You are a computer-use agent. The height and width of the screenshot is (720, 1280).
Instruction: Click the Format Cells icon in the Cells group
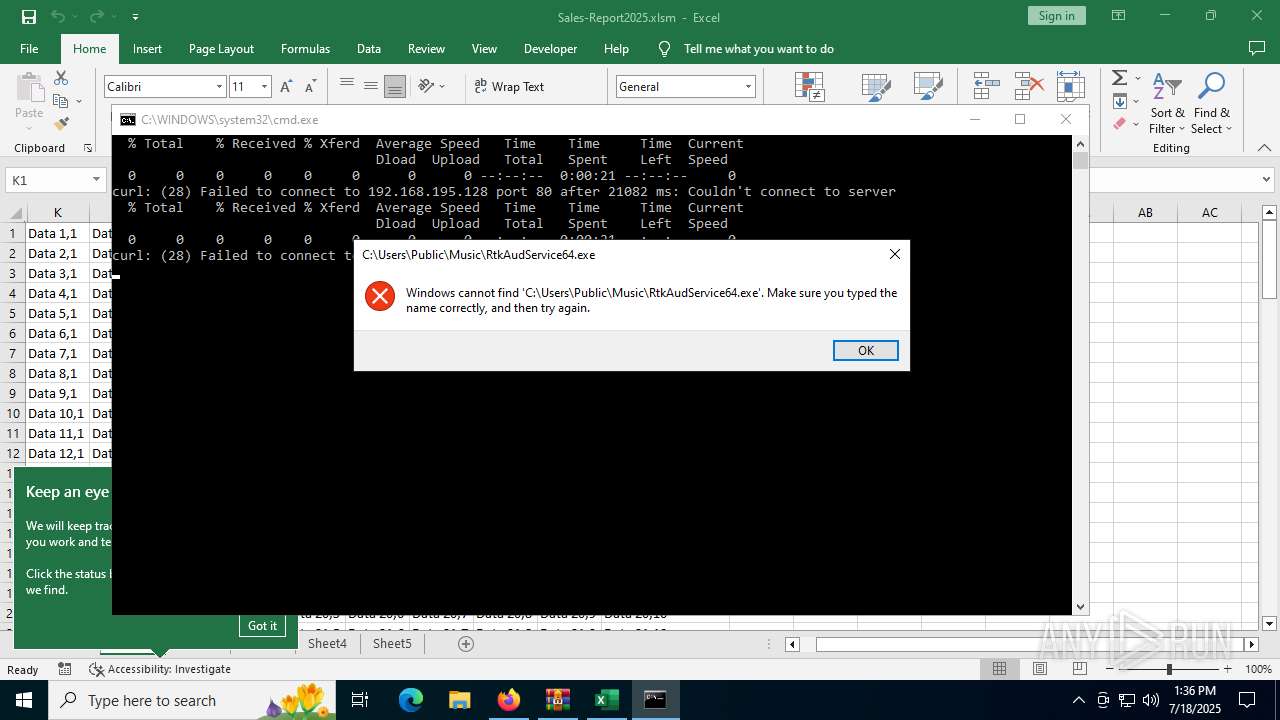[1070, 86]
